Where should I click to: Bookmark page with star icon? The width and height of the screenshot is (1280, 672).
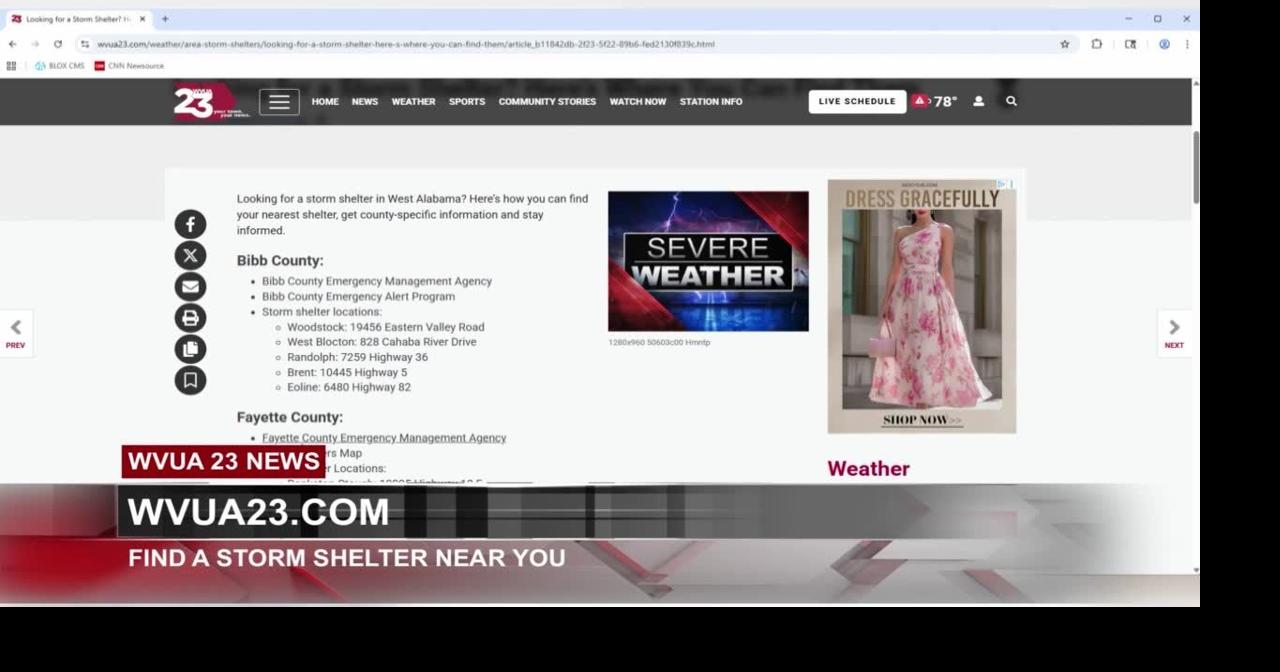point(1065,44)
